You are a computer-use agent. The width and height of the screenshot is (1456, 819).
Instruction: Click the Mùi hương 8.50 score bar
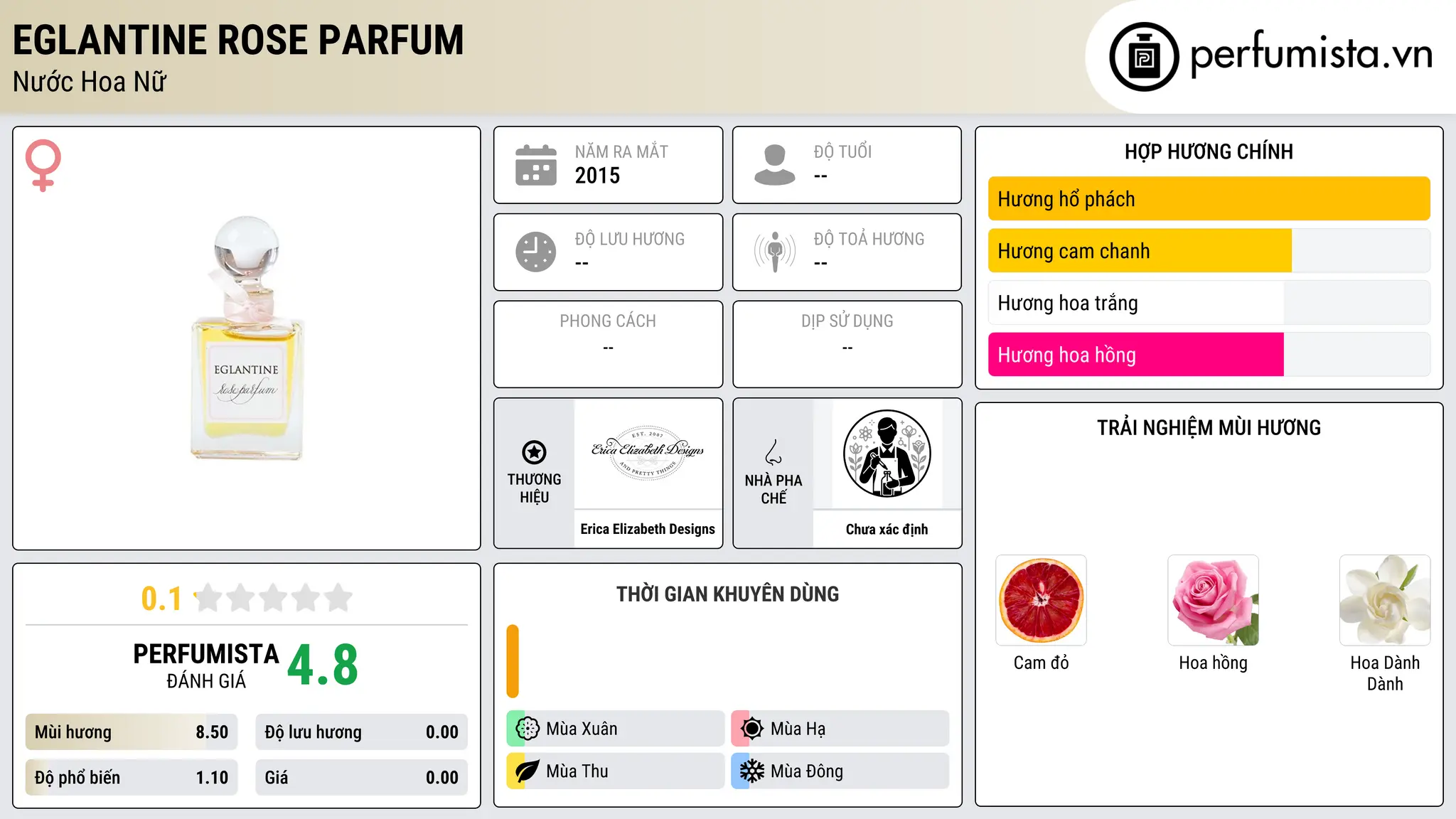(132, 732)
